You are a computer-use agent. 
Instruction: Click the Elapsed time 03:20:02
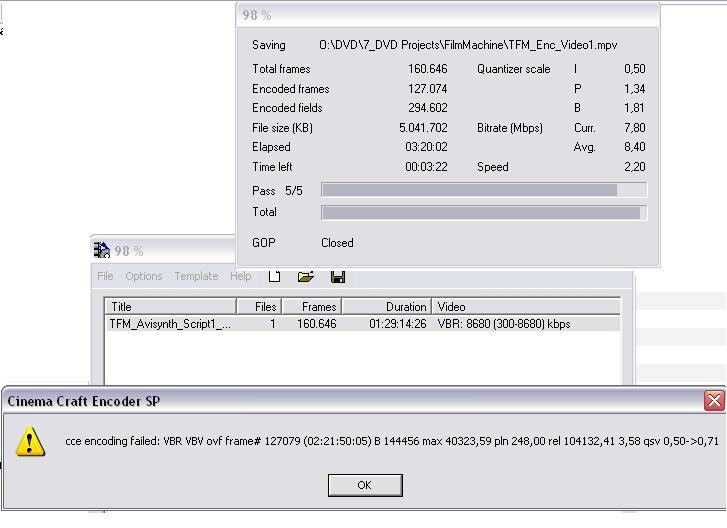(x=426, y=147)
